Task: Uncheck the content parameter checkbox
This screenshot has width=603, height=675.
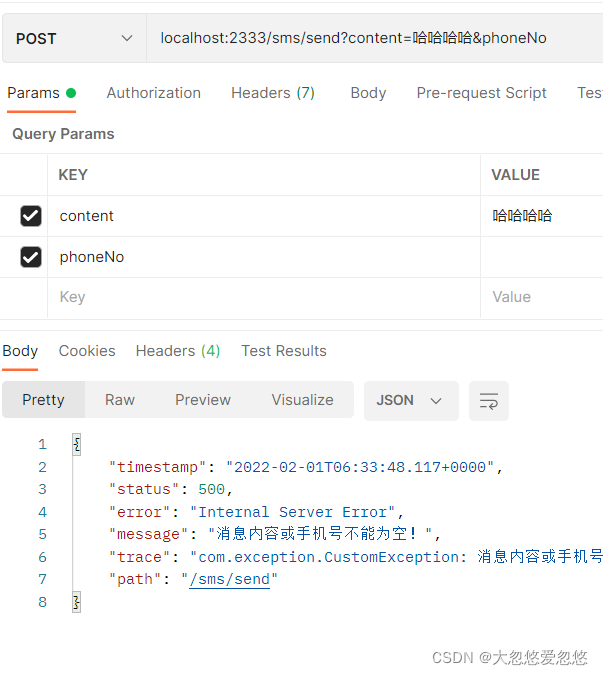Action: click(31, 216)
